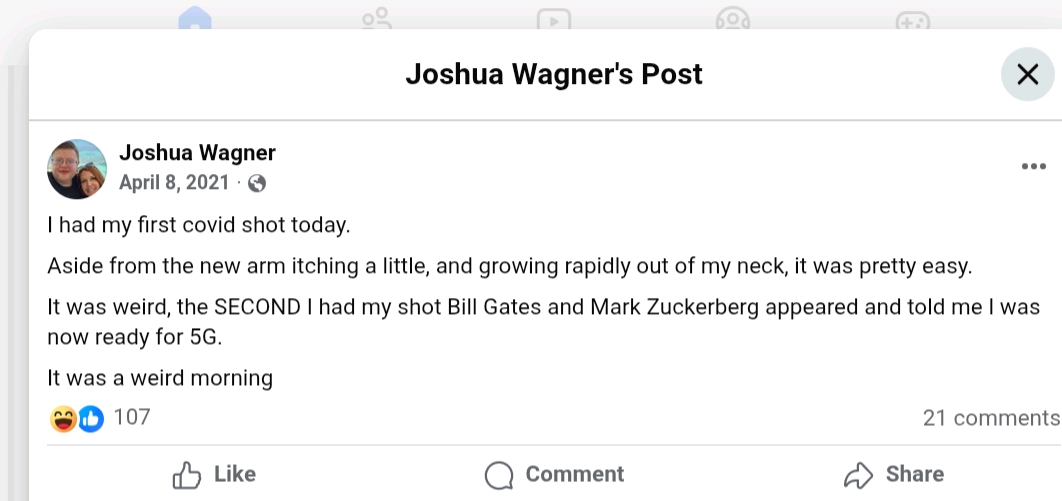The image size is (1062, 501).
Task: Click the "It was a weird morning" line
Action: pyautogui.click(x=160, y=378)
